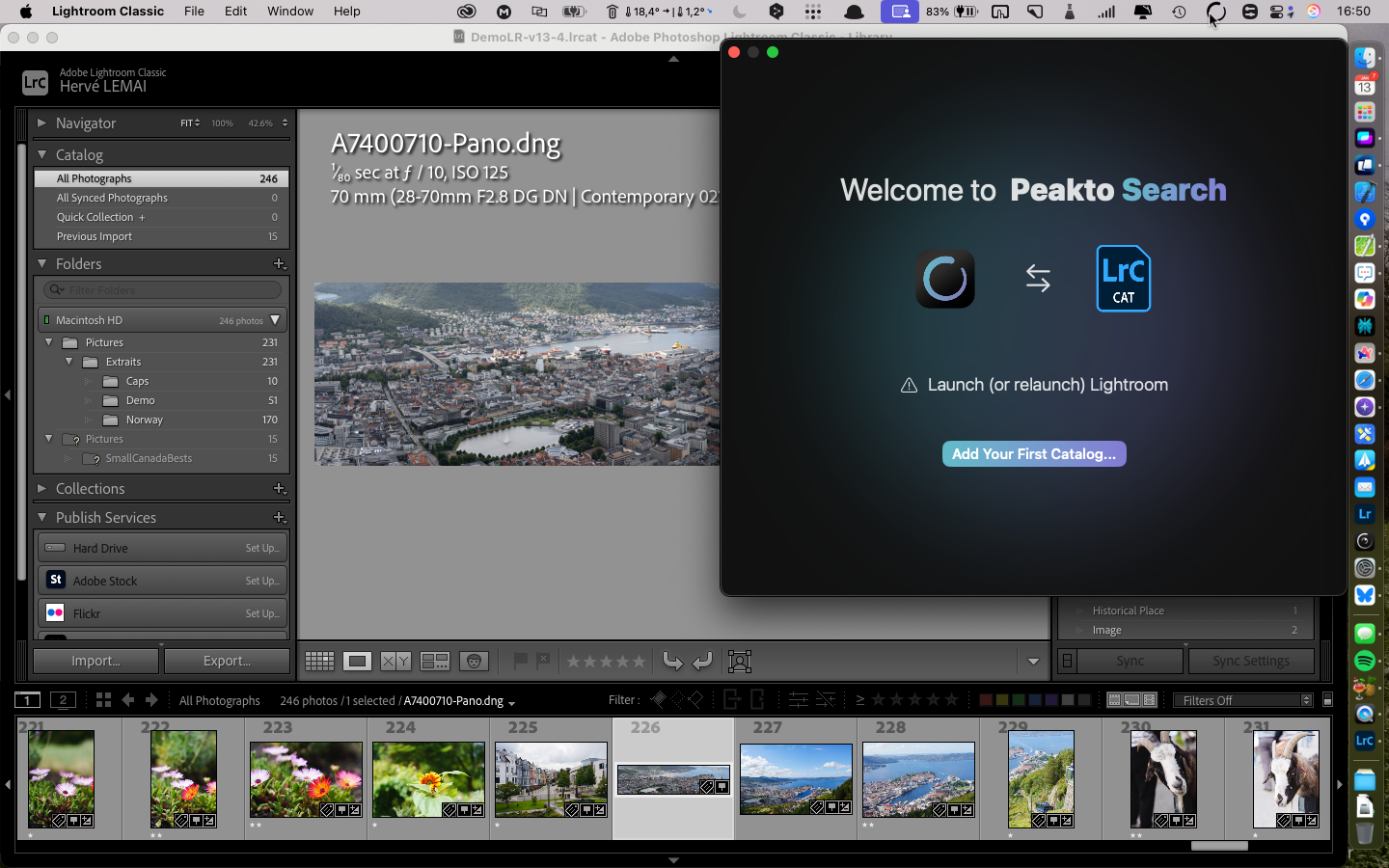Open People view face icon
Viewport: 1389px width, 868px height.
coord(474,661)
